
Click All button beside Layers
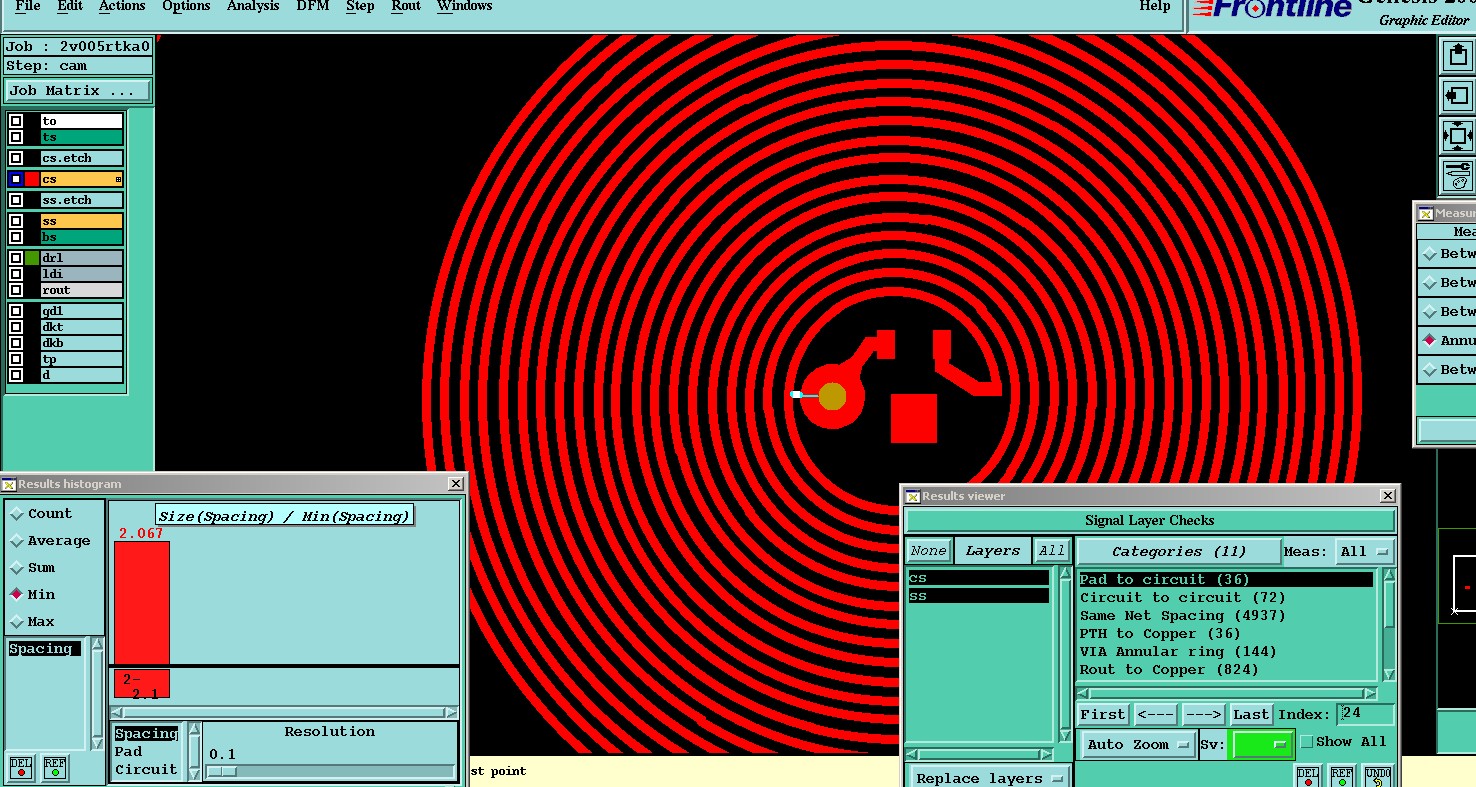pyautogui.click(x=1052, y=551)
